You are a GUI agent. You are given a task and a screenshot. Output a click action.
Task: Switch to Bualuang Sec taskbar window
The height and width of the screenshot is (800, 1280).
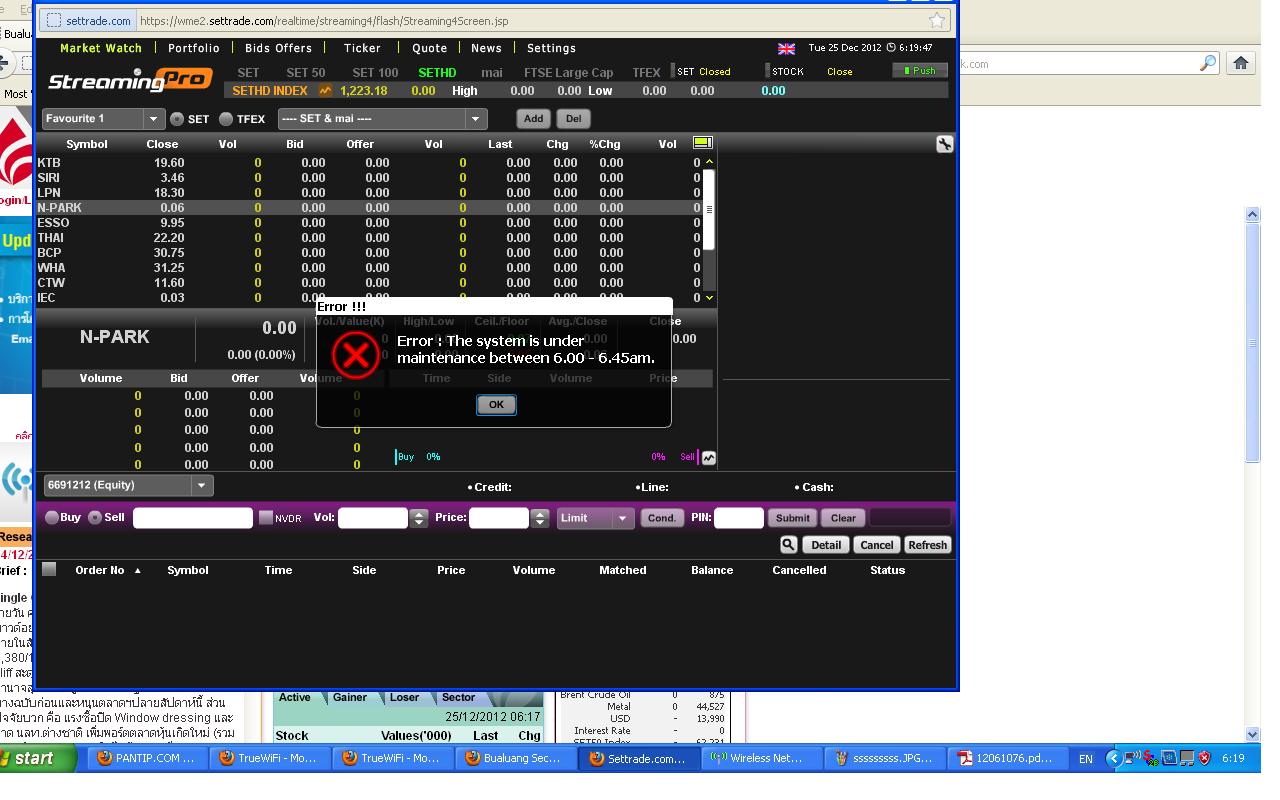(515, 758)
